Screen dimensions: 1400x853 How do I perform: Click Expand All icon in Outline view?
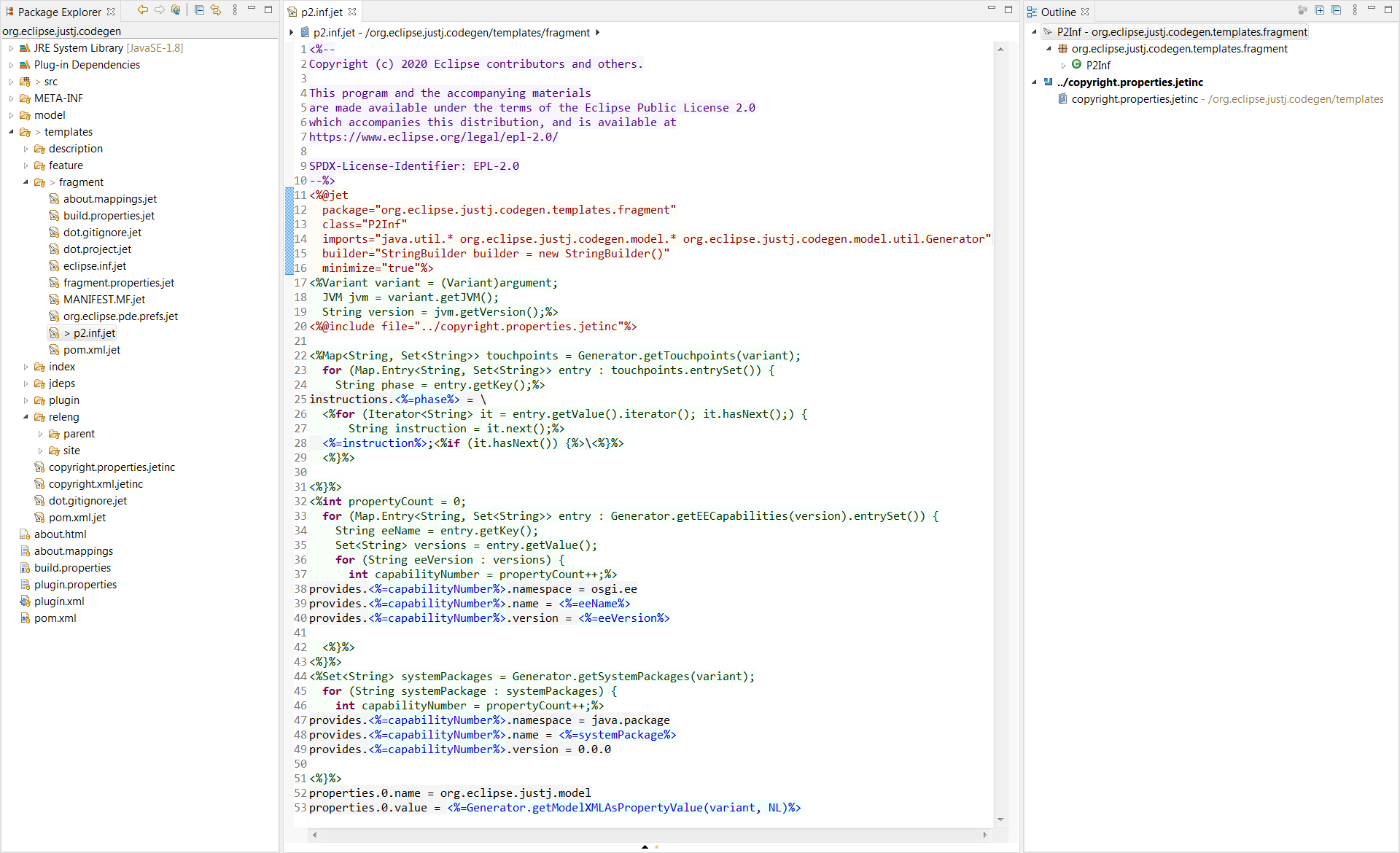tap(1319, 10)
